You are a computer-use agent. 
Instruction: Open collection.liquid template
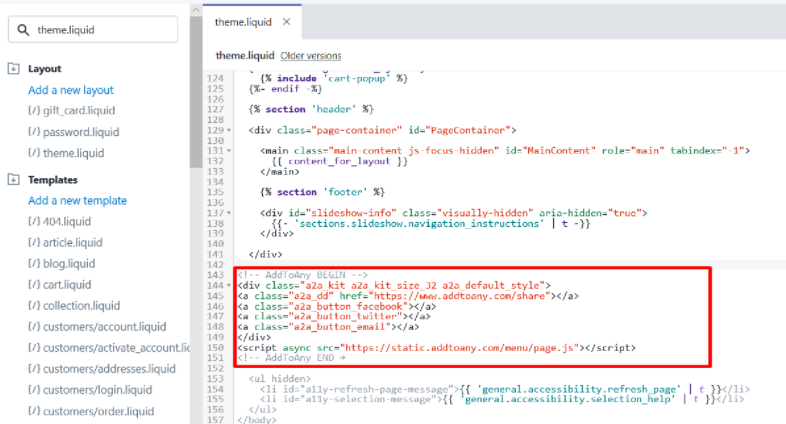pos(81,306)
